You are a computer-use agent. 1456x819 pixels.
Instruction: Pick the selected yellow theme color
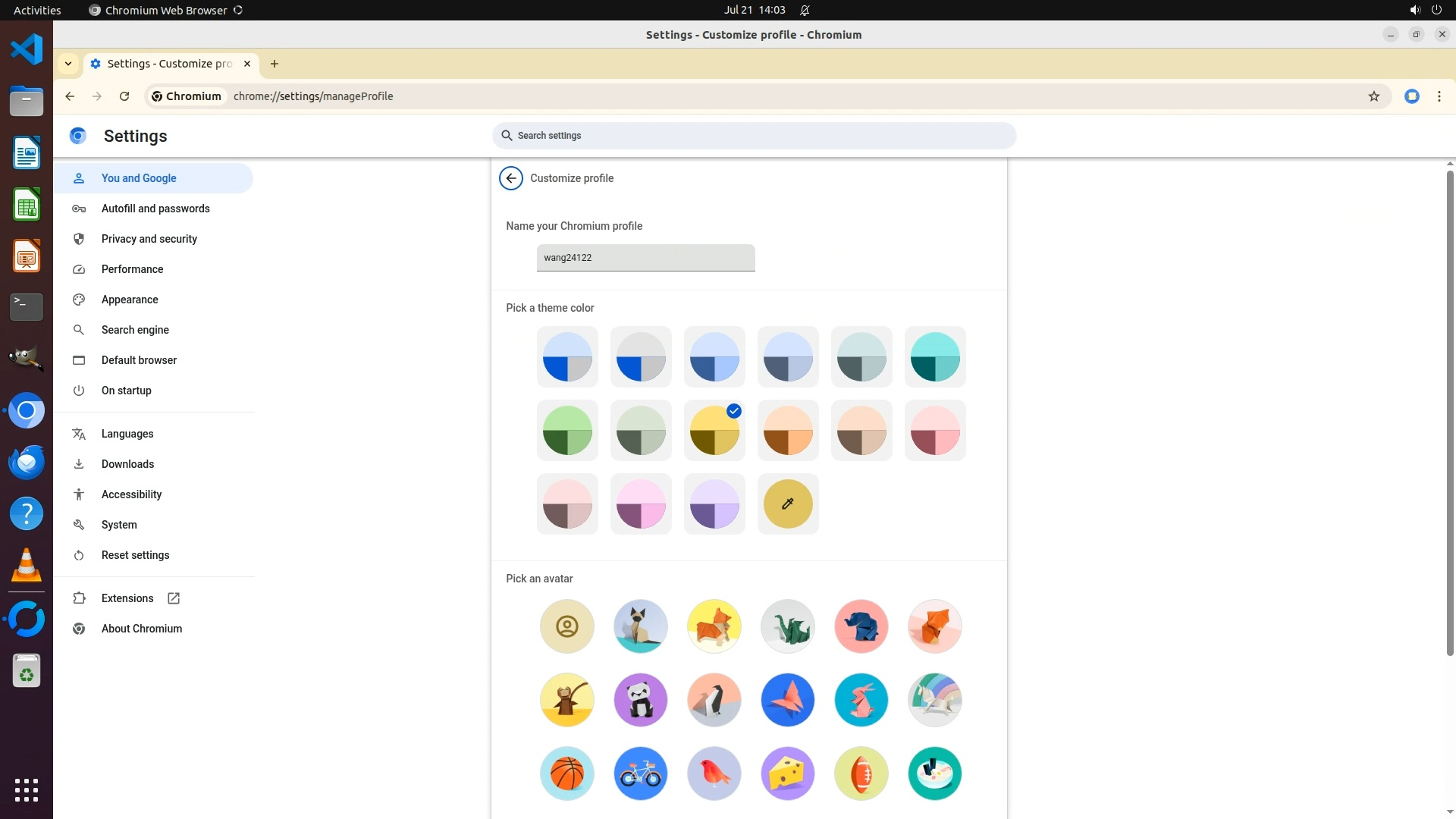point(714,430)
